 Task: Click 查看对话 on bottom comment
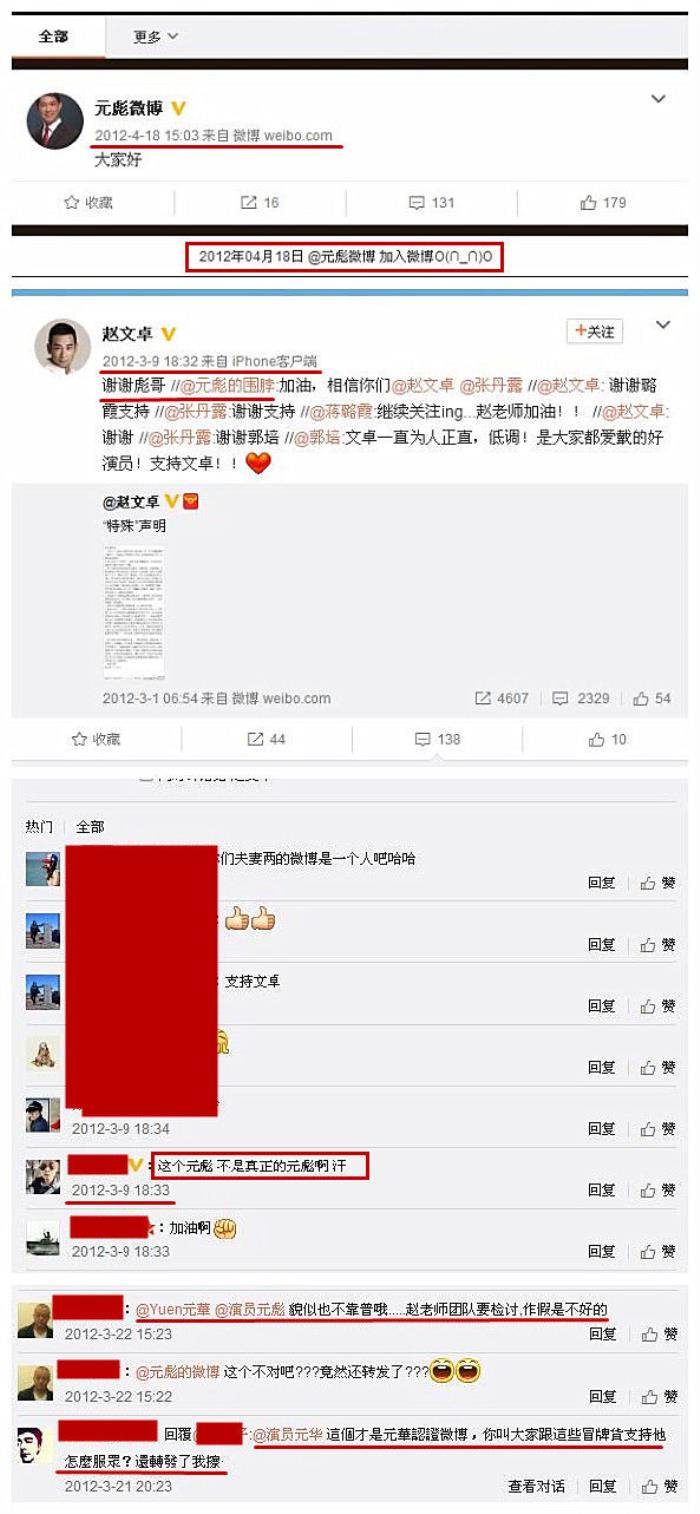(536, 1486)
